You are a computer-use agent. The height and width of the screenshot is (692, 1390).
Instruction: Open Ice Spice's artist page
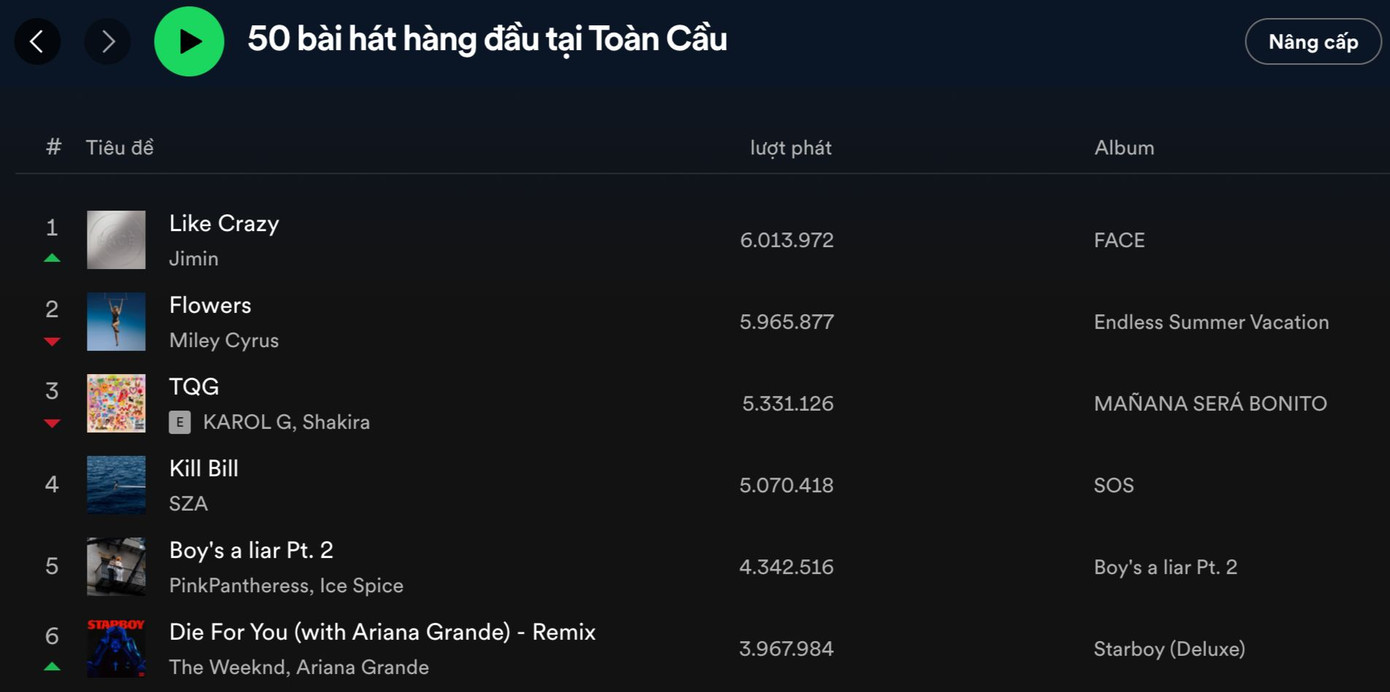[x=361, y=585]
